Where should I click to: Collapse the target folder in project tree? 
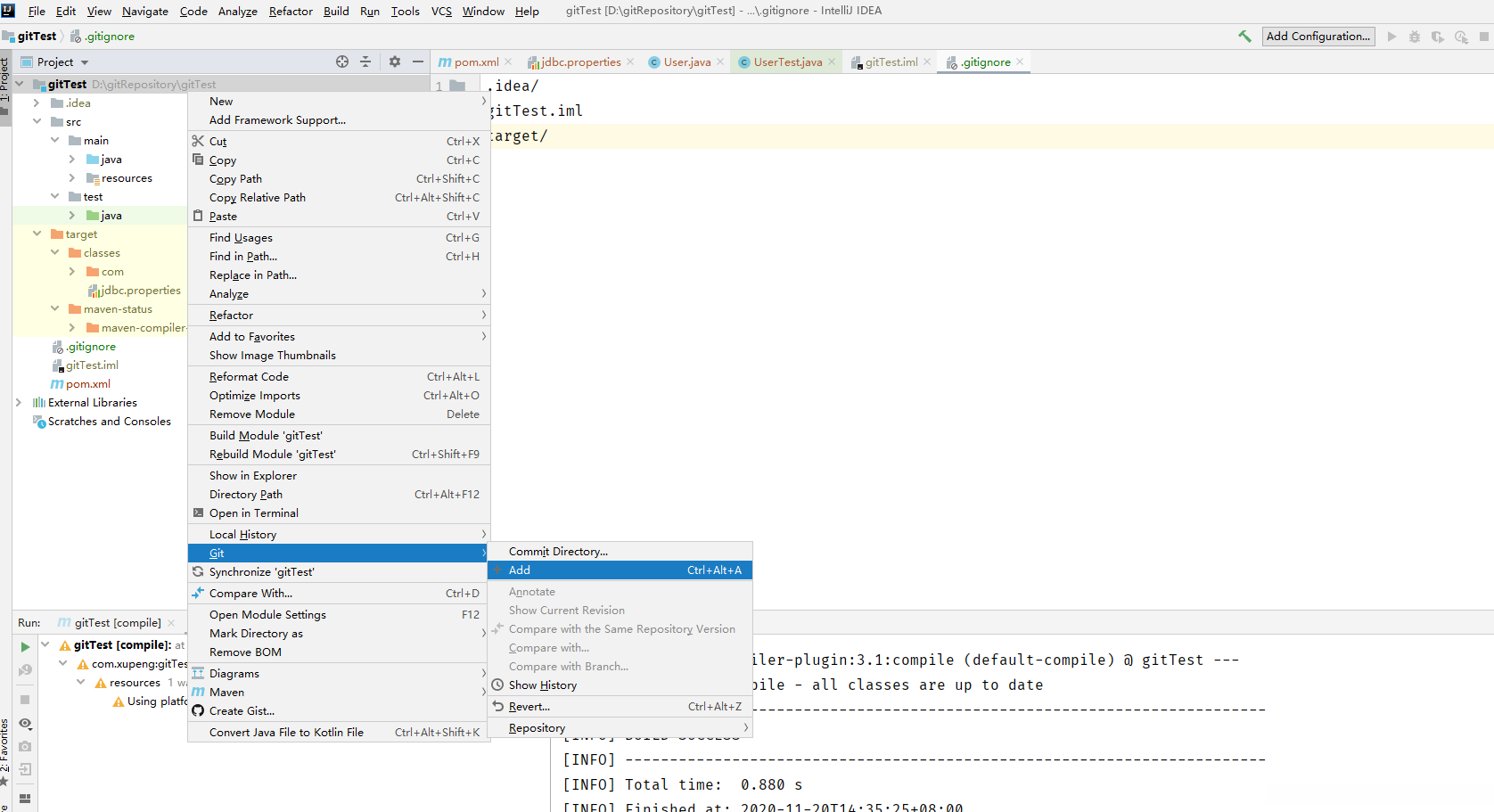[x=37, y=234]
